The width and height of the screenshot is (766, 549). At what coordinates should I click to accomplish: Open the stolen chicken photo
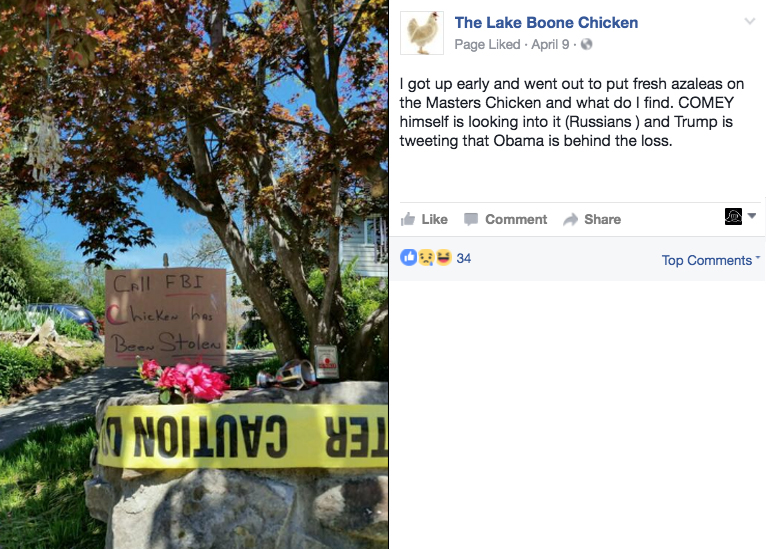tap(194, 274)
